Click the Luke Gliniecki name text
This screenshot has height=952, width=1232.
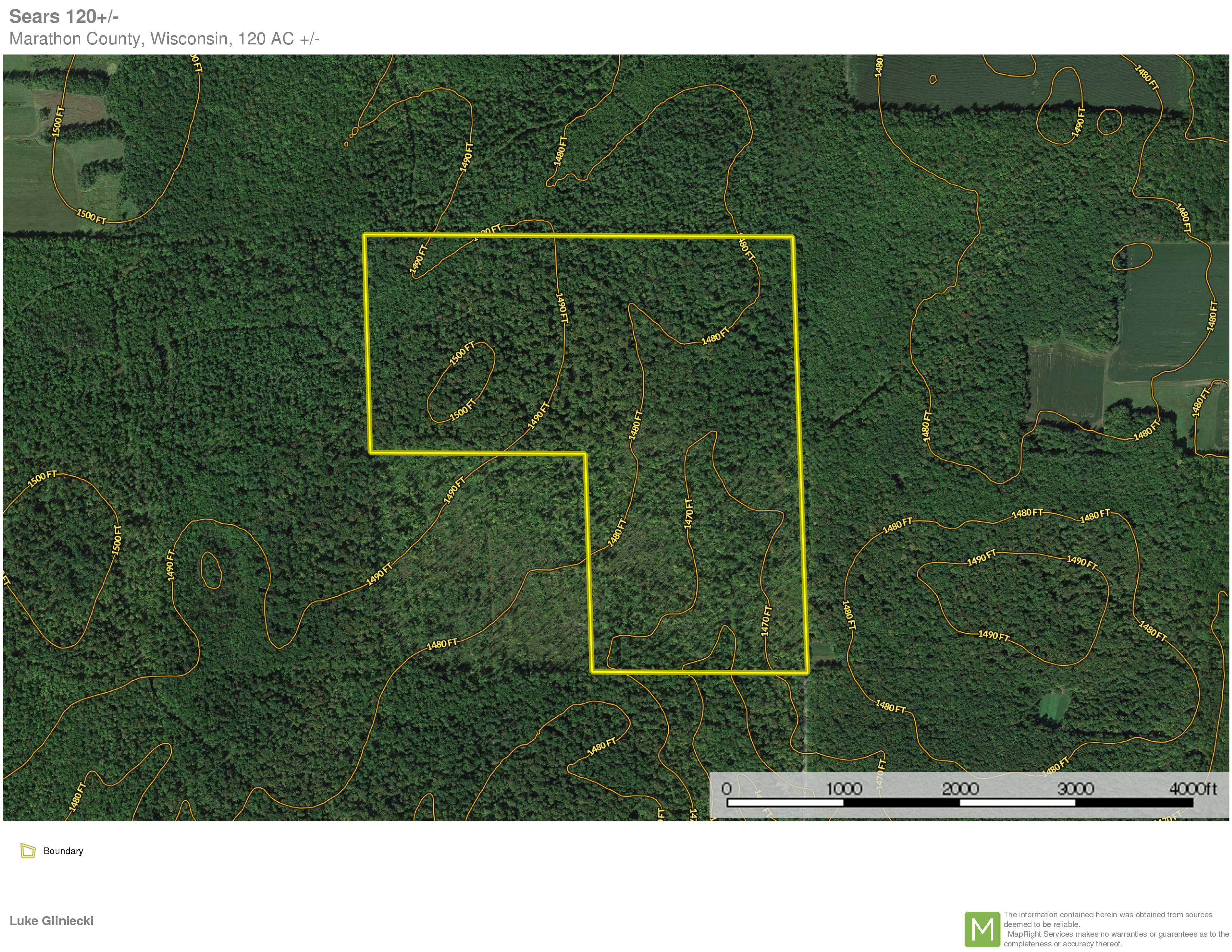tap(51, 920)
